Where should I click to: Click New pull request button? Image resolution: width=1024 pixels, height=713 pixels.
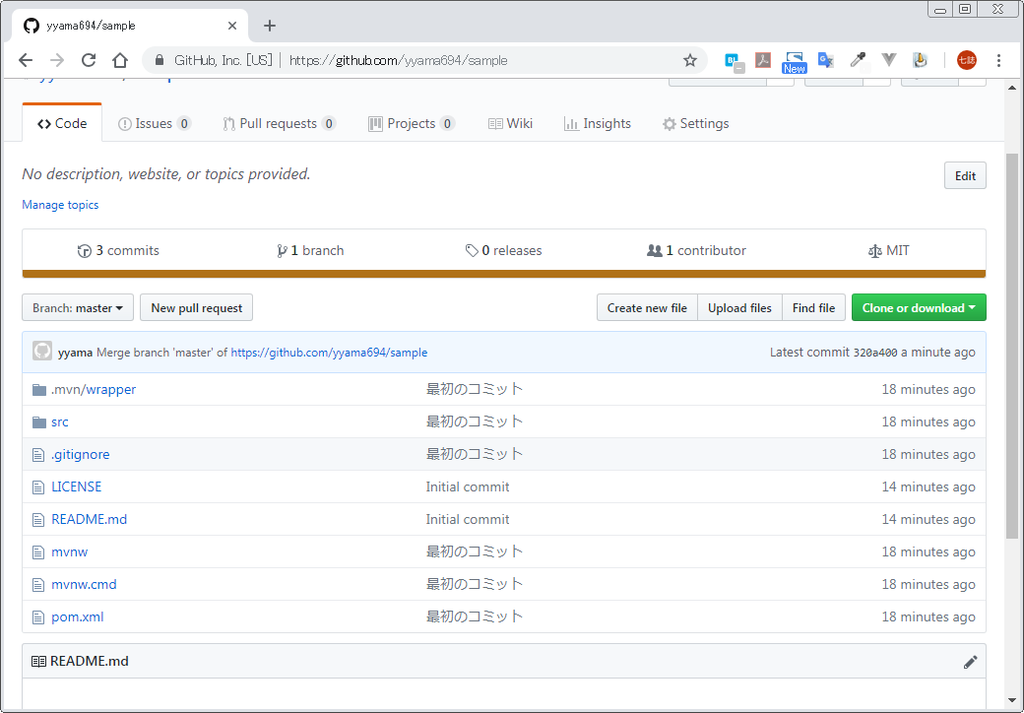click(197, 308)
